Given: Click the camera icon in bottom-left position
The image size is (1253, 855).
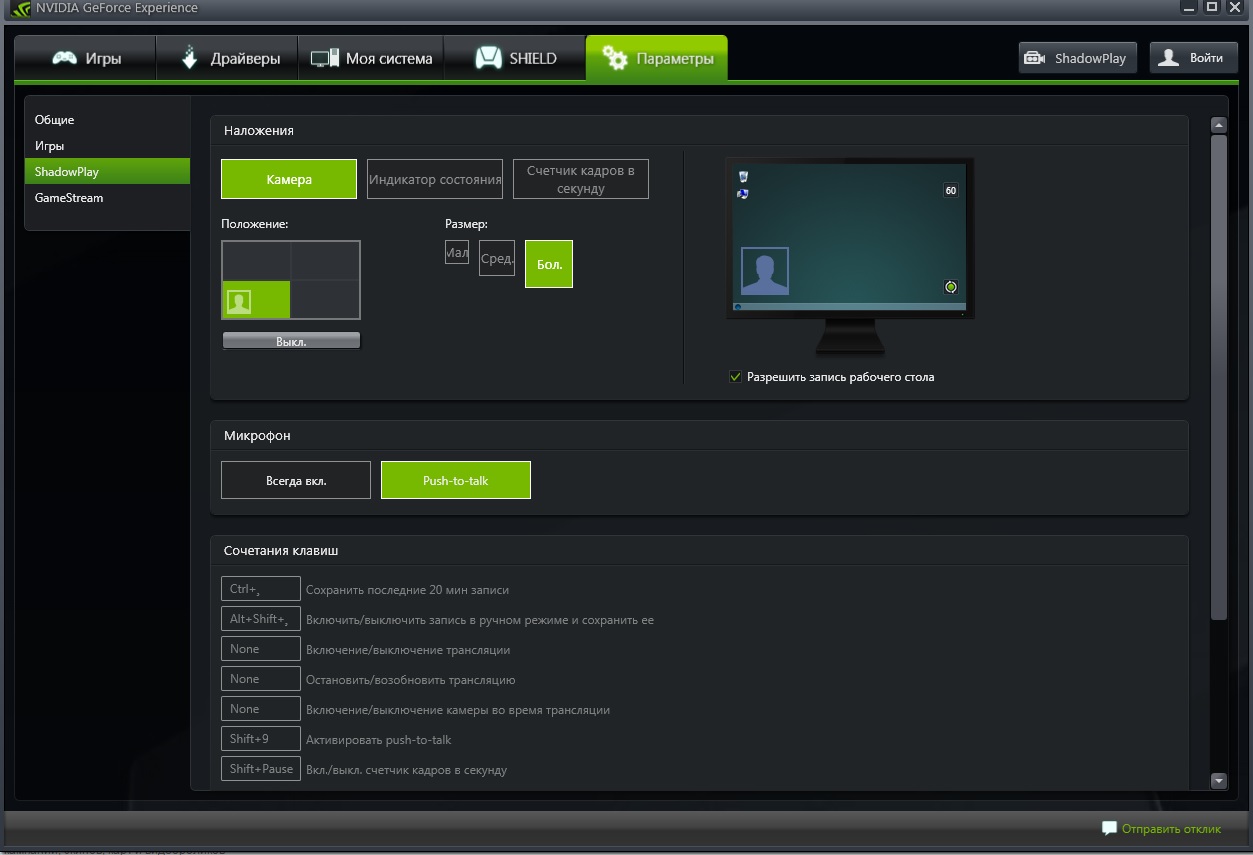Looking at the screenshot, I should point(238,301).
